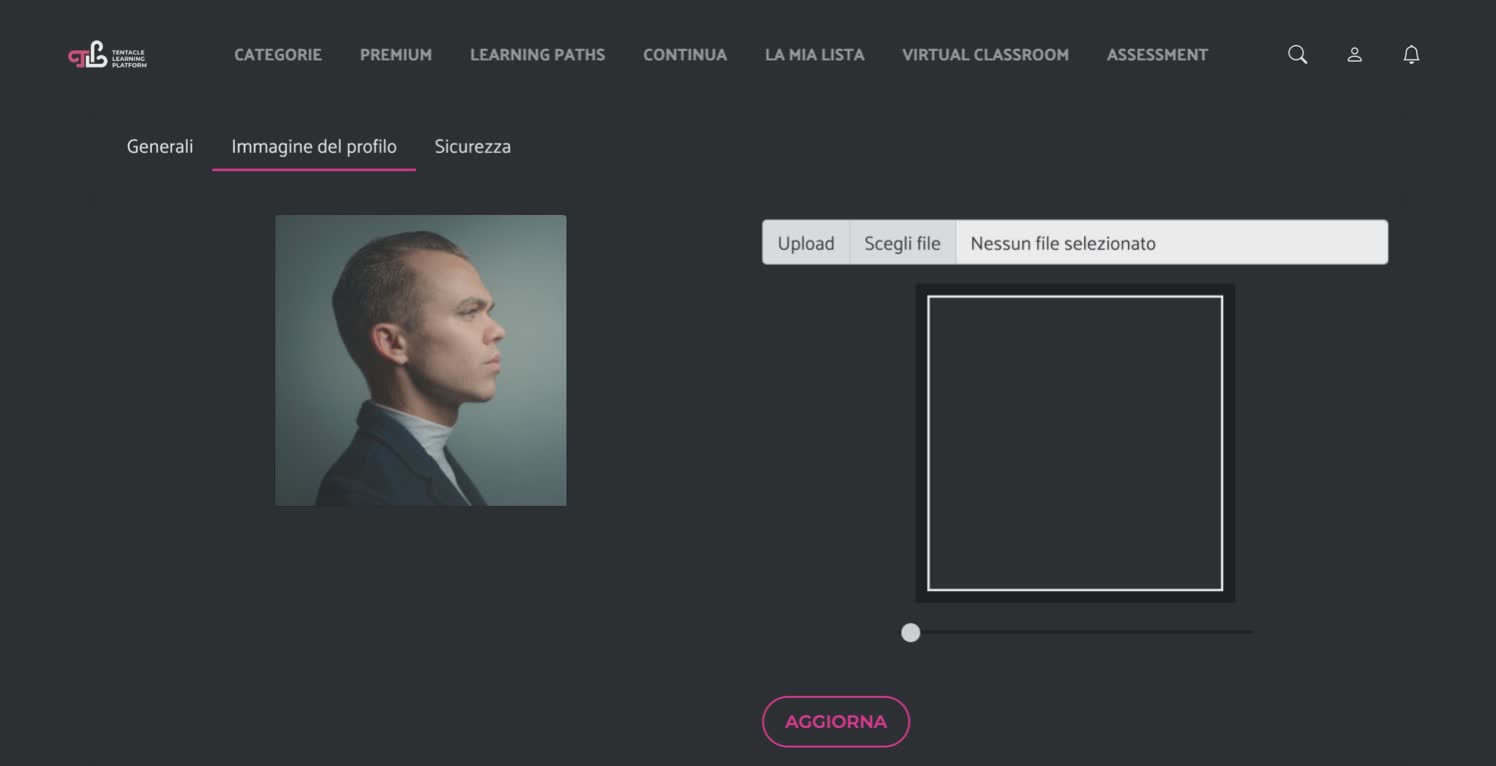Screen dimensions: 1496x766
Task: Switch to the Generali tab
Action: pos(160,147)
